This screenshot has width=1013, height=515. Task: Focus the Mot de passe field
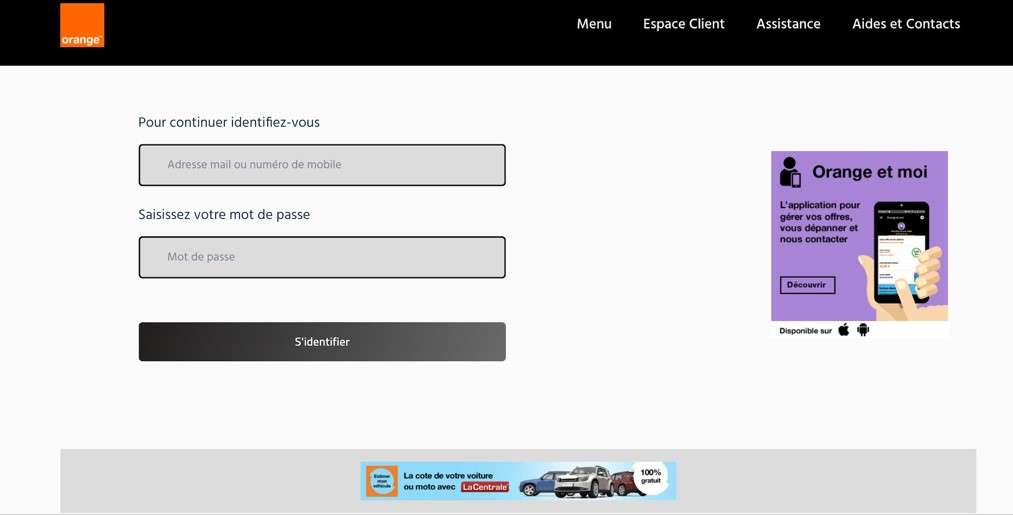(x=322, y=257)
